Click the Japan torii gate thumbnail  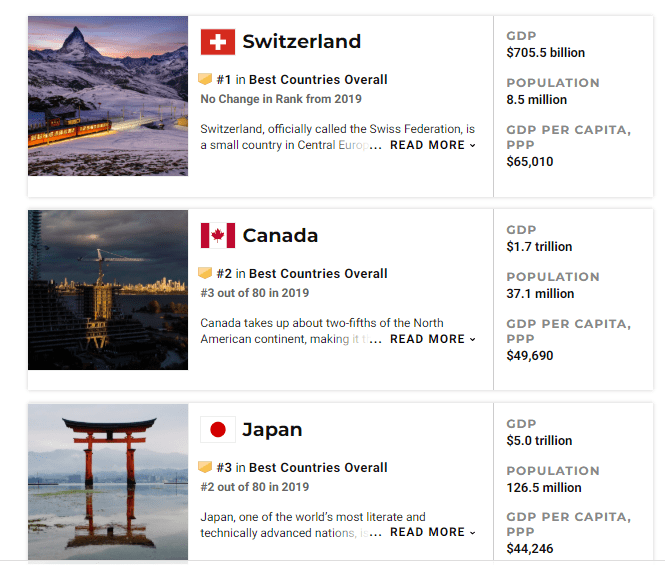click(108, 482)
